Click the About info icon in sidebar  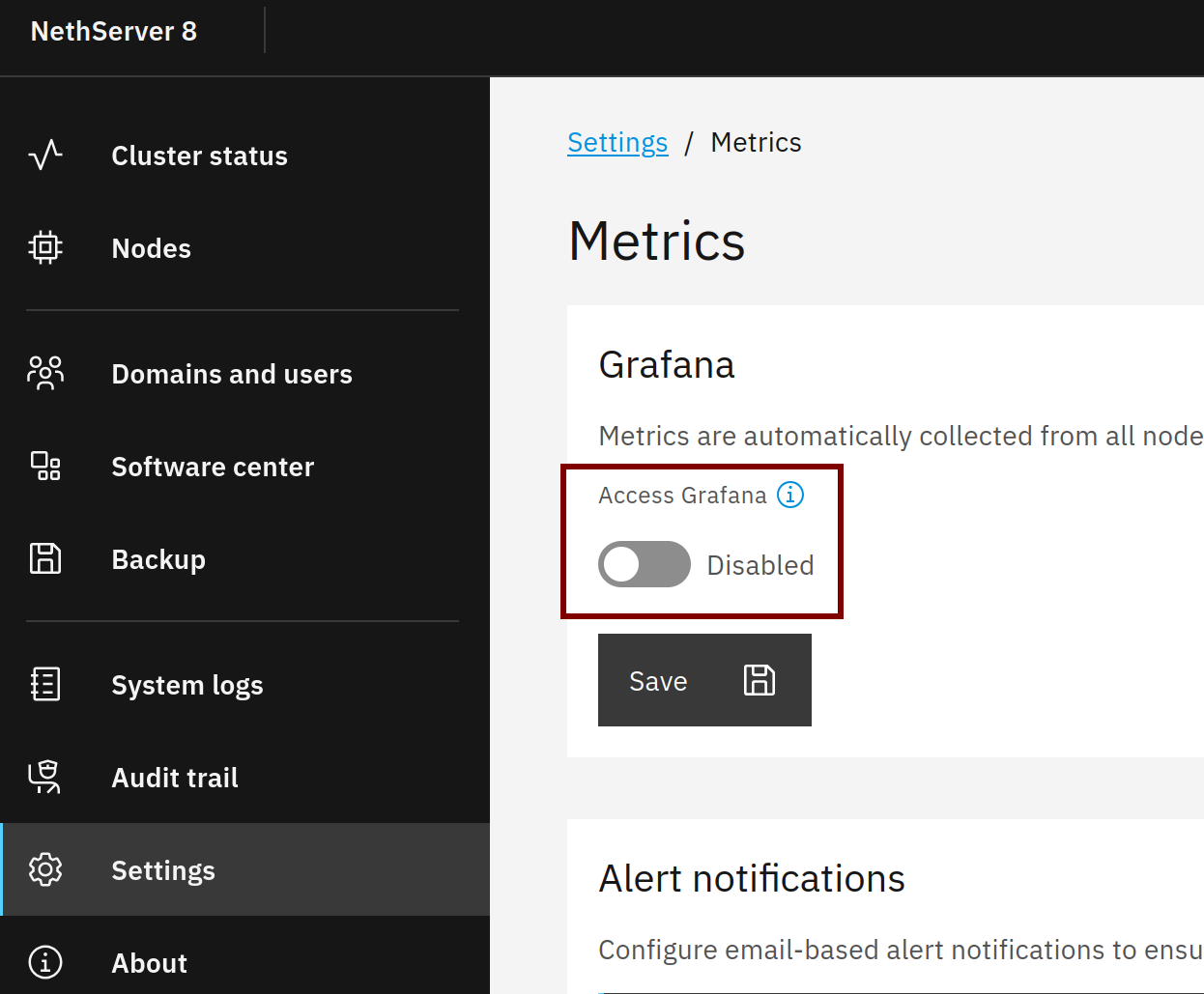coord(45,962)
